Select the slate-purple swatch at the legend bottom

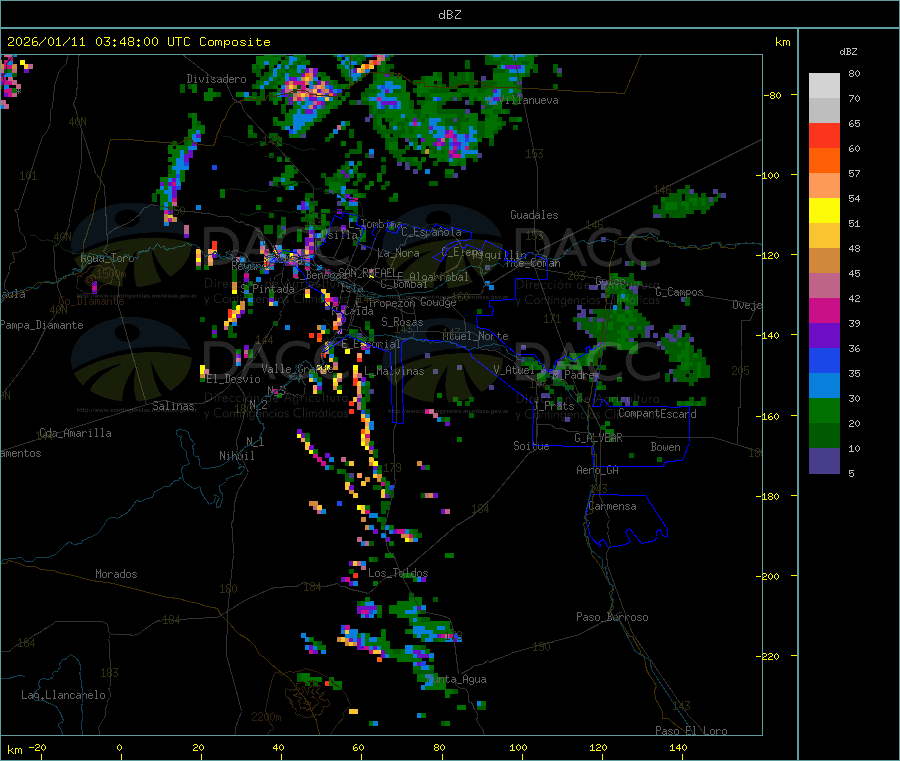pos(824,461)
